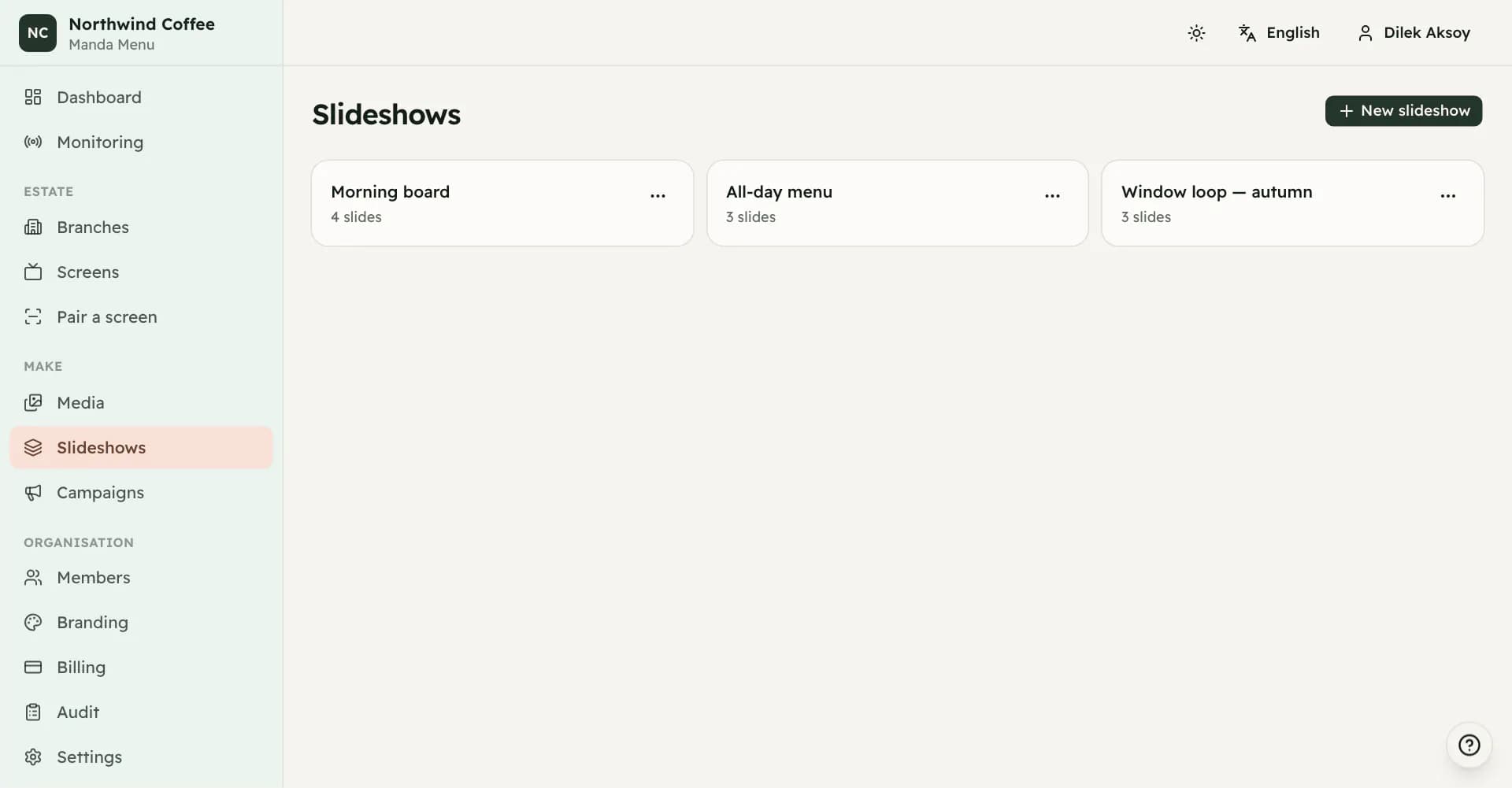Open the Morning board slideshow

click(502, 203)
